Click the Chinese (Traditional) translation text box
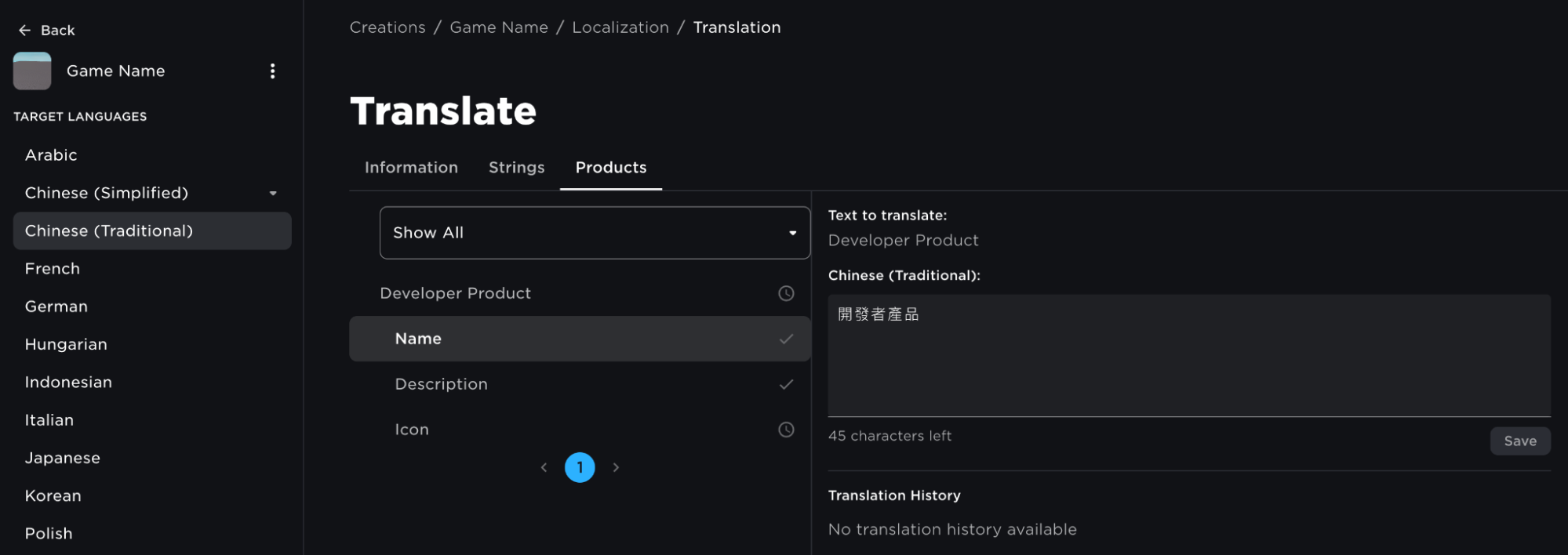This screenshot has width=1568, height=555. (1188, 355)
